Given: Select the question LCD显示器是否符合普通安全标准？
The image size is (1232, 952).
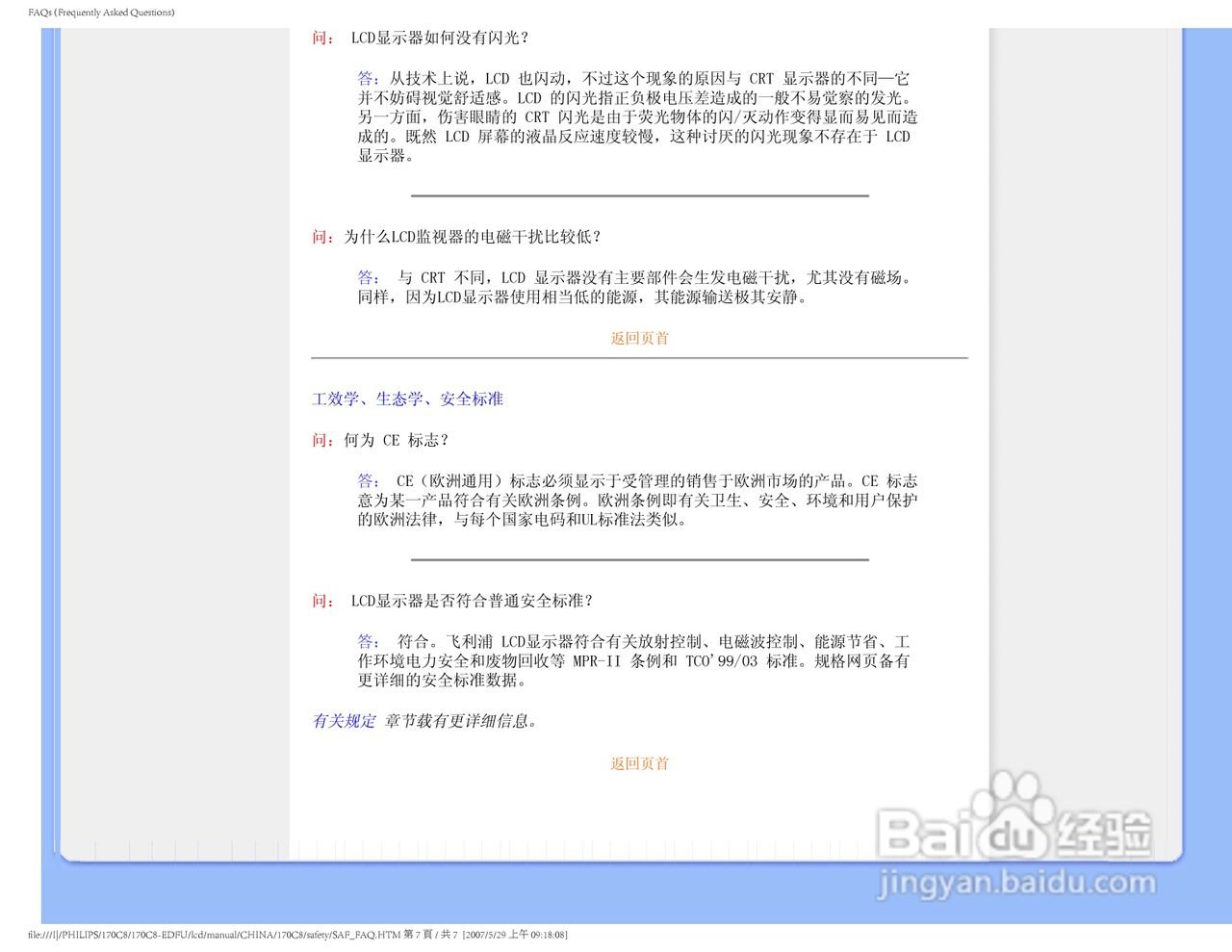Looking at the screenshot, I should [473, 602].
